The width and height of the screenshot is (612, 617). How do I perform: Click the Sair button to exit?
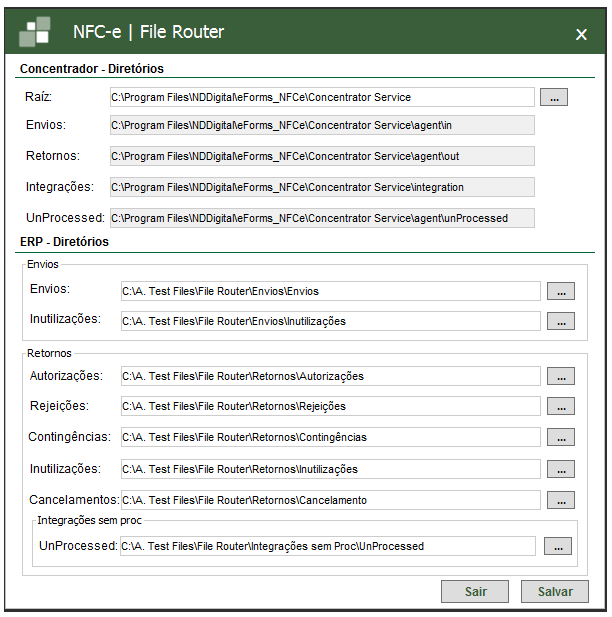(475, 591)
